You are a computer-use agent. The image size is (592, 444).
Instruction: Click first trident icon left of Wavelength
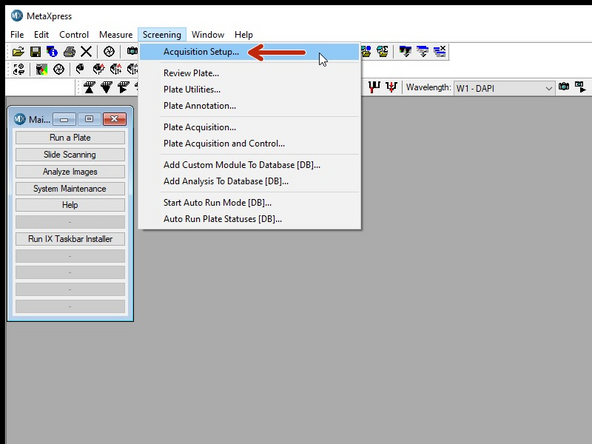coord(374,87)
